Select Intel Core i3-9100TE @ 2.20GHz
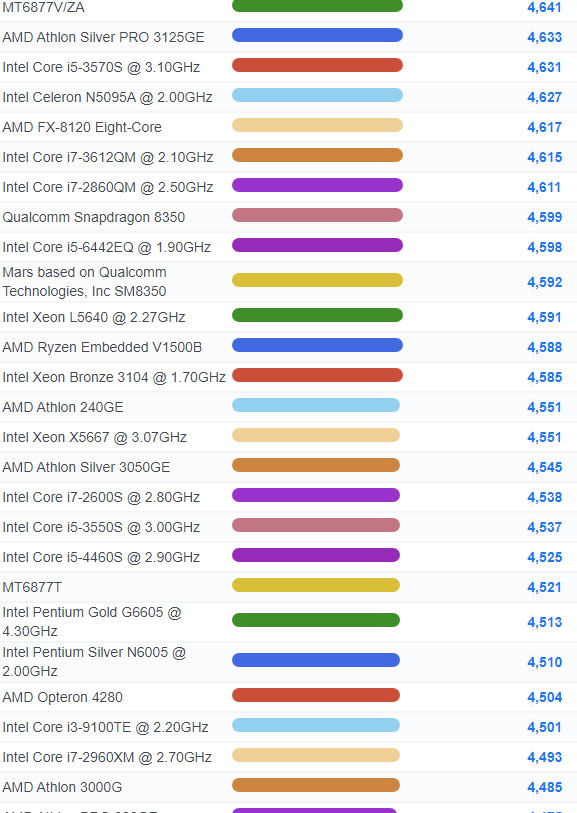 point(105,727)
